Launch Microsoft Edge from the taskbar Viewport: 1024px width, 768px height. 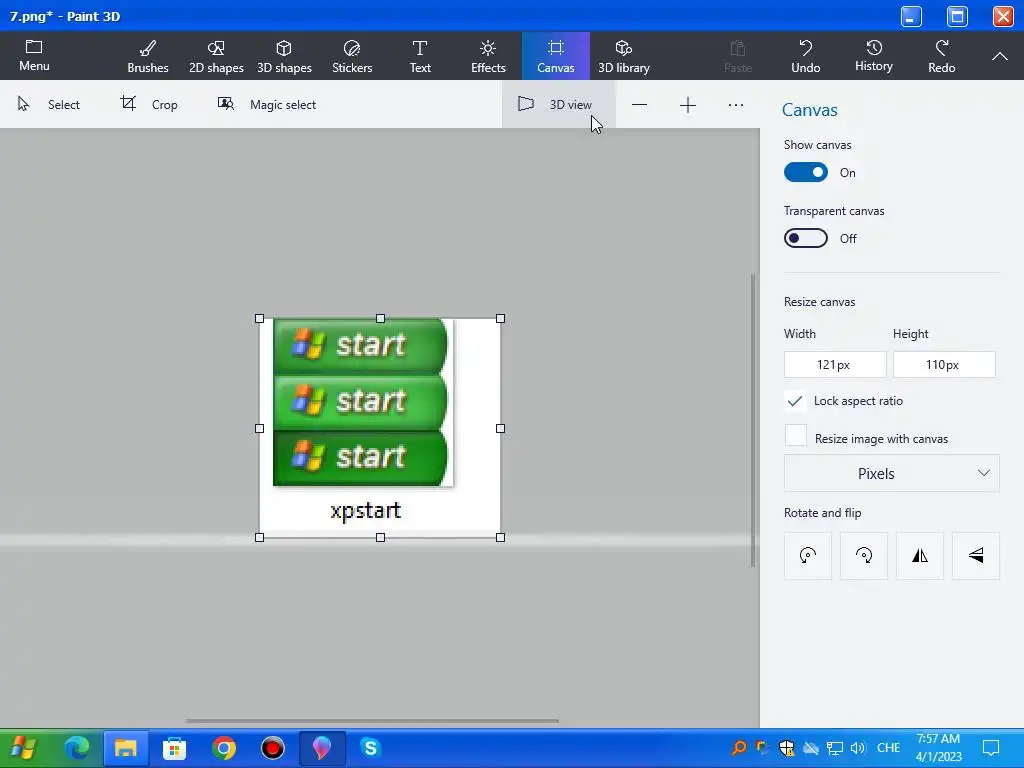(x=76, y=748)
